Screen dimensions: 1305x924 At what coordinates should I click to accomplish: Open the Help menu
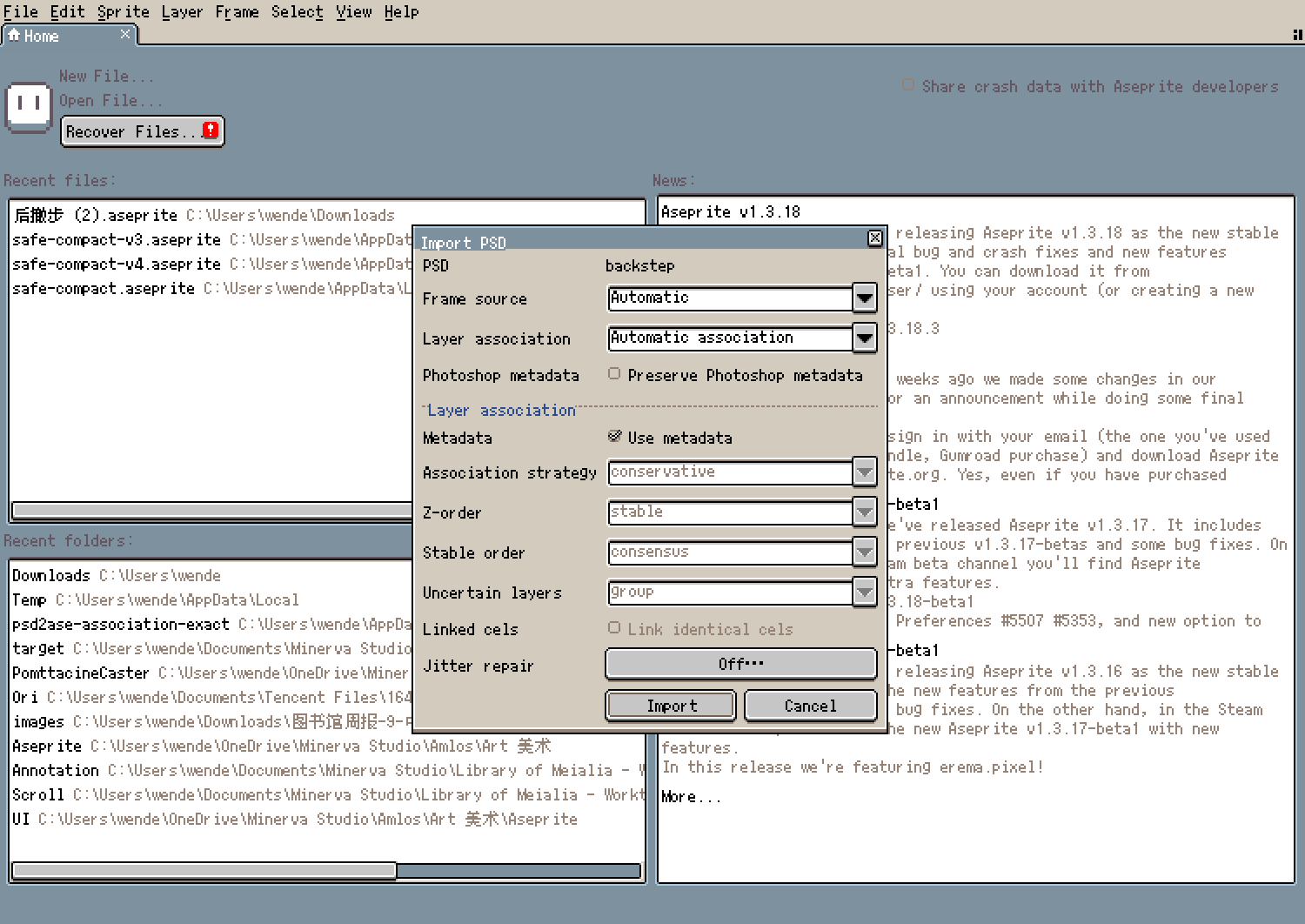coord(401,12)
